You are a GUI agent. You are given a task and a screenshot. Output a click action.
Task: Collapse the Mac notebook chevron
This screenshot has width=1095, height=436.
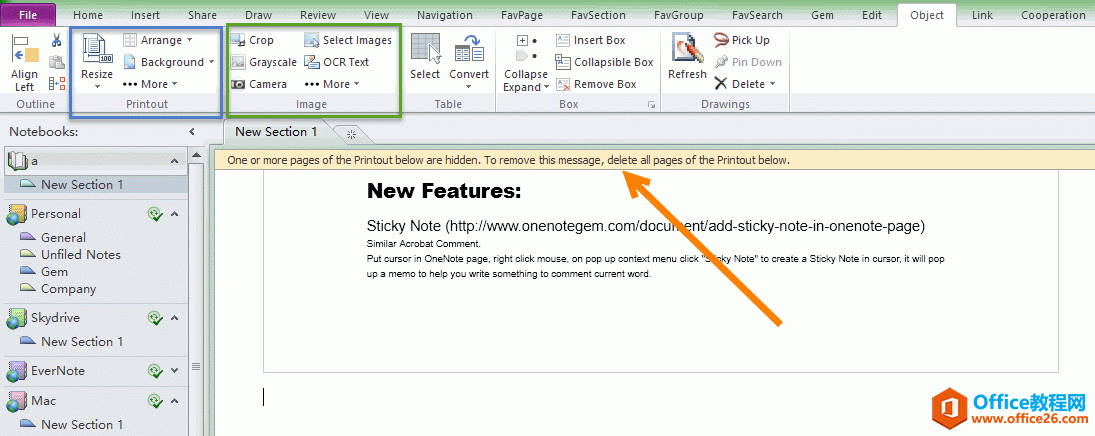pyautogui.click(x=175, y=401)
